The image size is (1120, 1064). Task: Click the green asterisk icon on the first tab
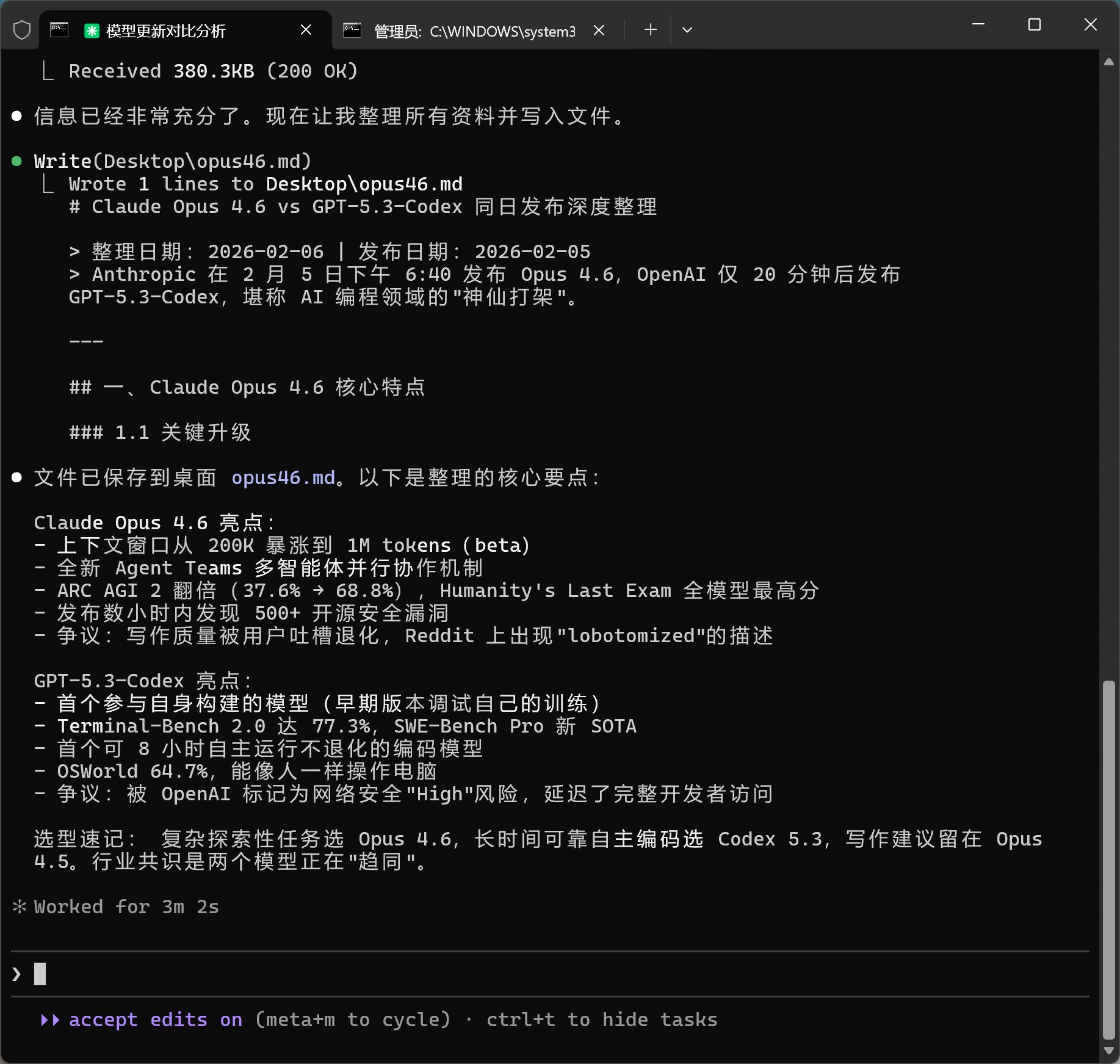tap(92, 31)
